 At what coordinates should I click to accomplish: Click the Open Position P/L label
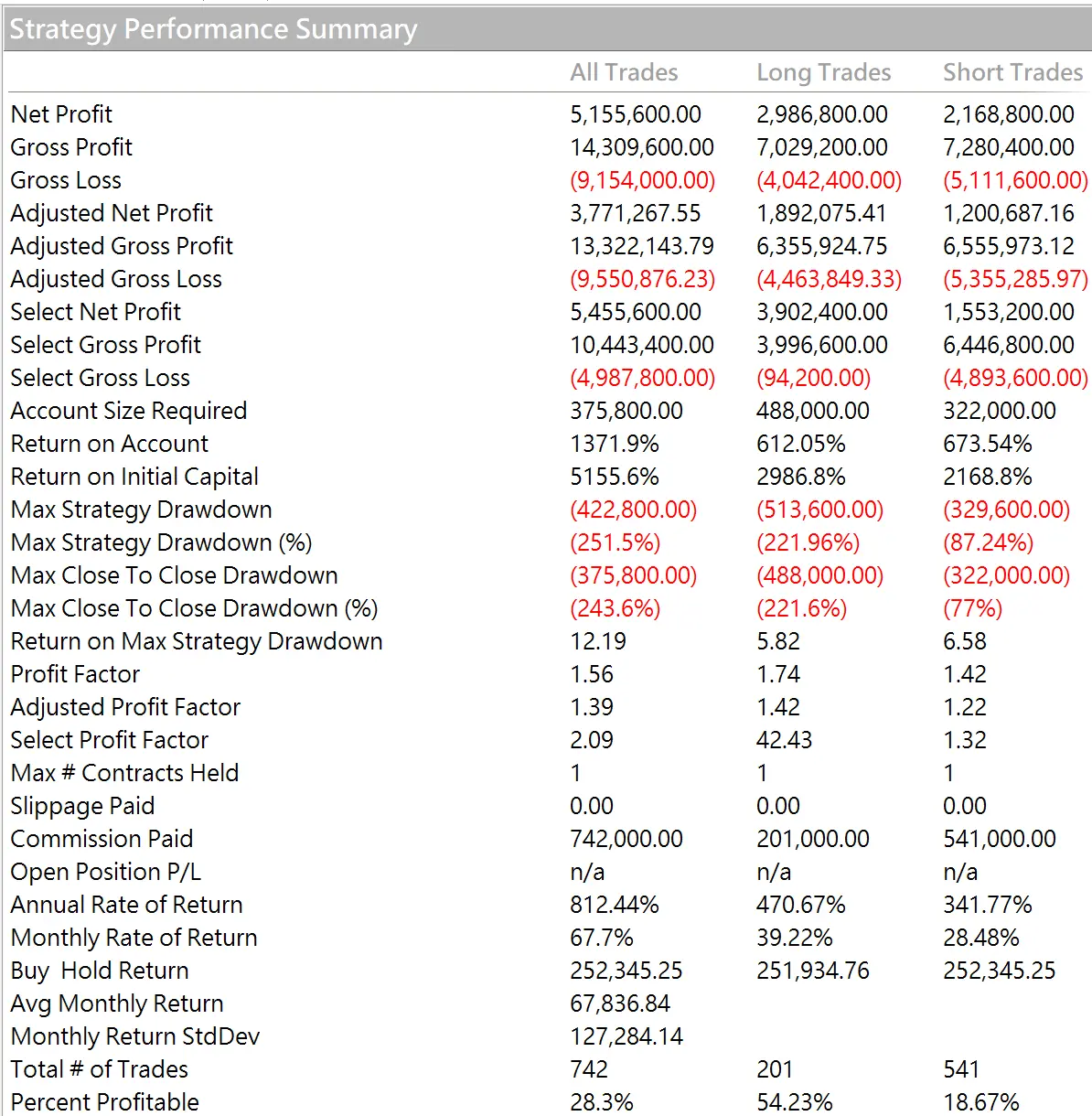click(x=105, y=872)
